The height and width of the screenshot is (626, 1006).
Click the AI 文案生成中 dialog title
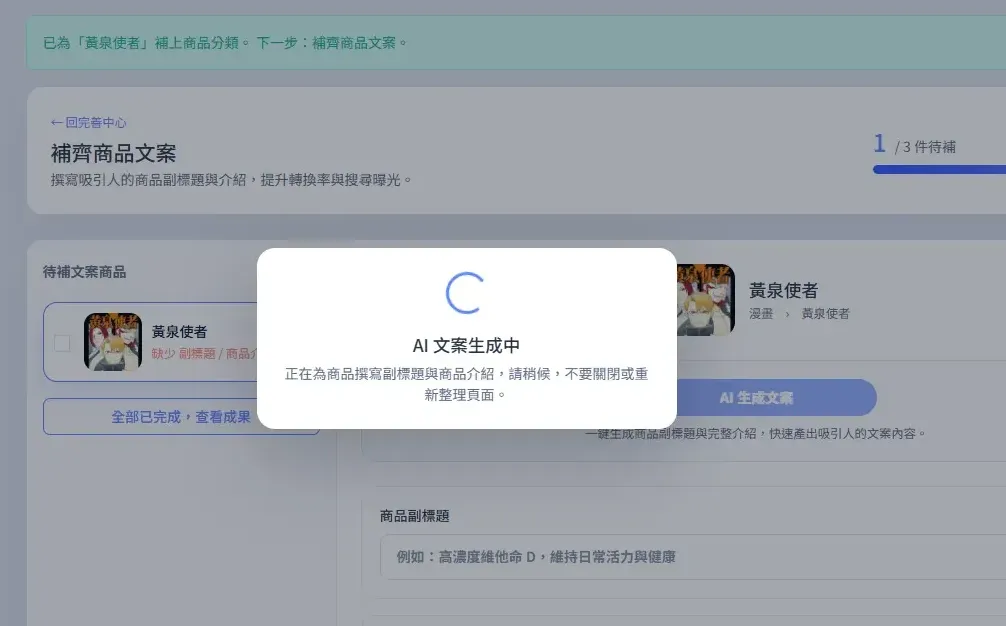[x=466, y=346]
